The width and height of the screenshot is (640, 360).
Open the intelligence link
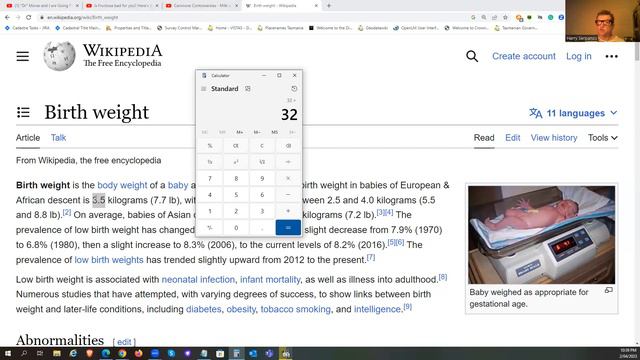[x=377, y=309]
